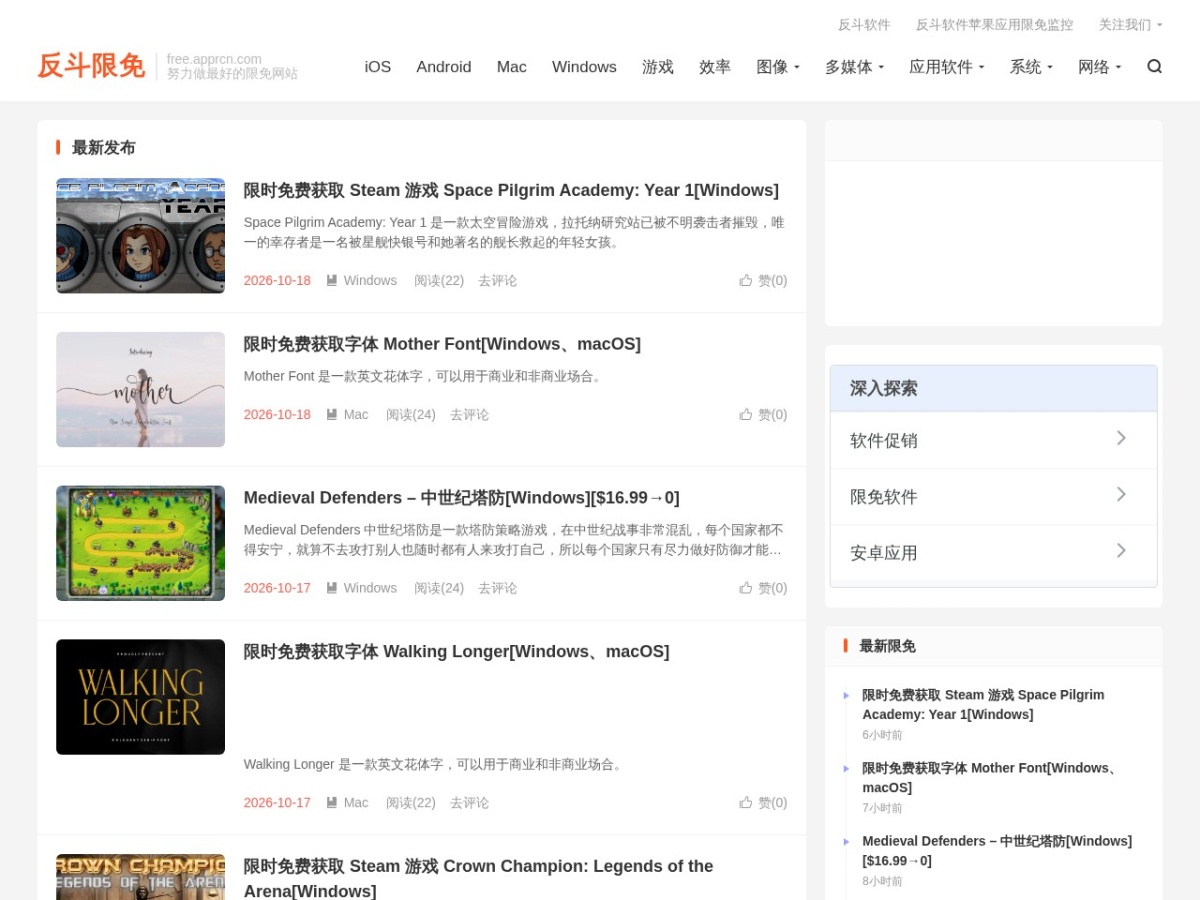The height and width of the screenshot is (900, 1200).
Task: Click category icon beside Windows on Medieval Defenders post
Action: coord(332,588)
